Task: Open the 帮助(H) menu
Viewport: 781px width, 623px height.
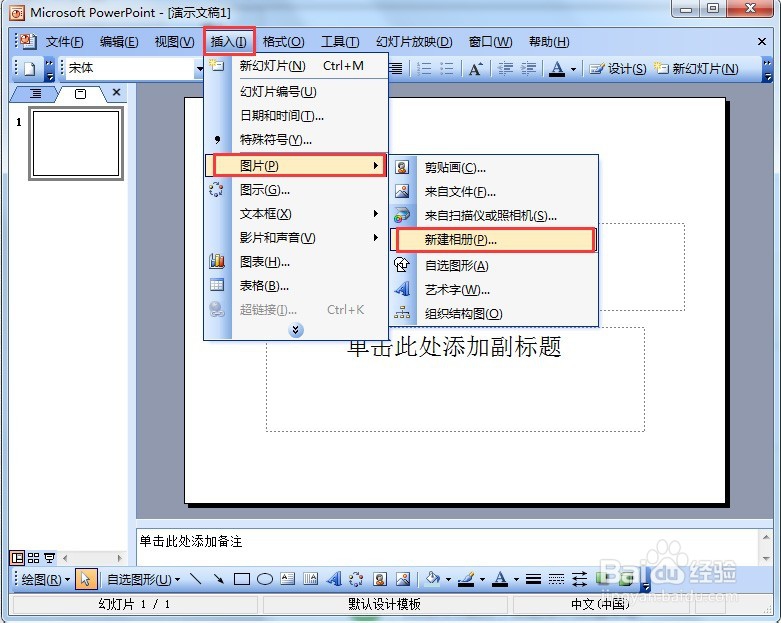Action: click(549, 41)
